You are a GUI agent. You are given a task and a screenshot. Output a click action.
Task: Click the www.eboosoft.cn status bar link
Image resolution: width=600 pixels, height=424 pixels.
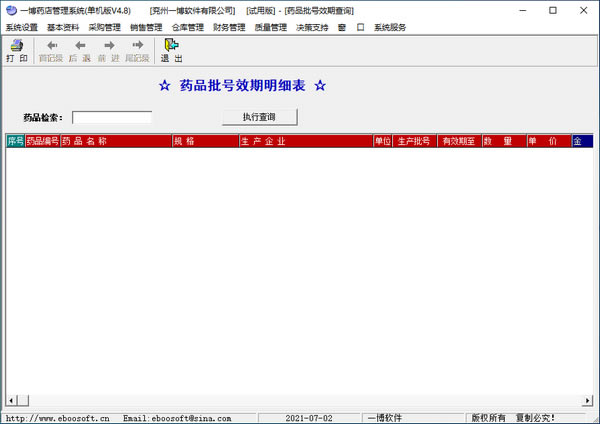tap(58, 418)
